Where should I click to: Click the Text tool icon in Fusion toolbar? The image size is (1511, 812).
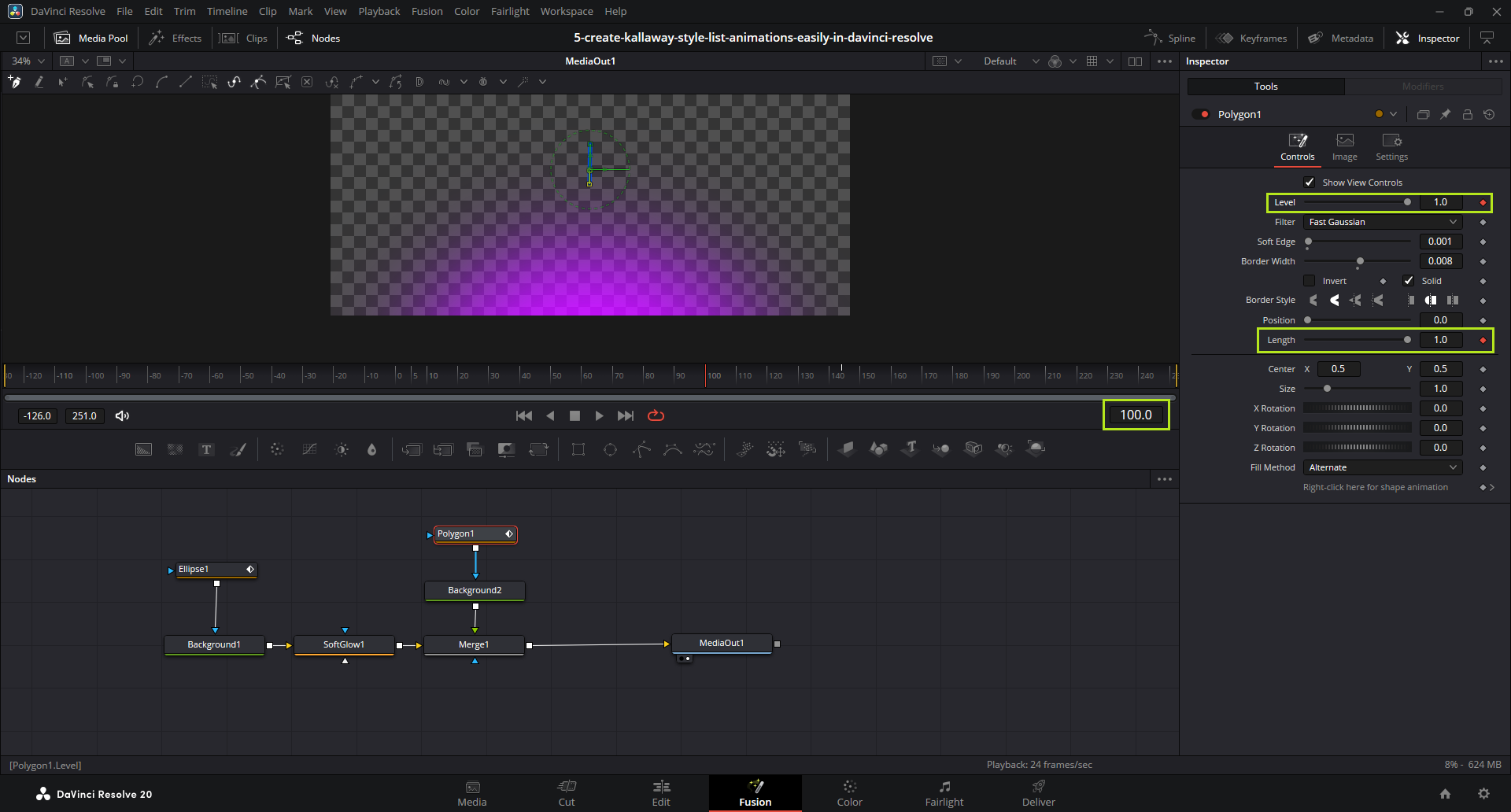206,449
